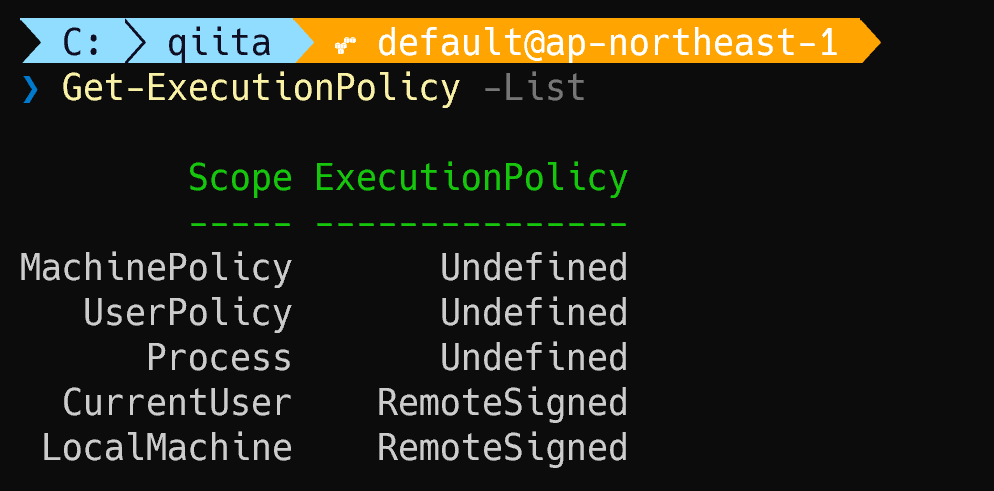Select the MachinePolicy scope row
The height and width of the screenshot is (491, 994).
coord(156,268)
